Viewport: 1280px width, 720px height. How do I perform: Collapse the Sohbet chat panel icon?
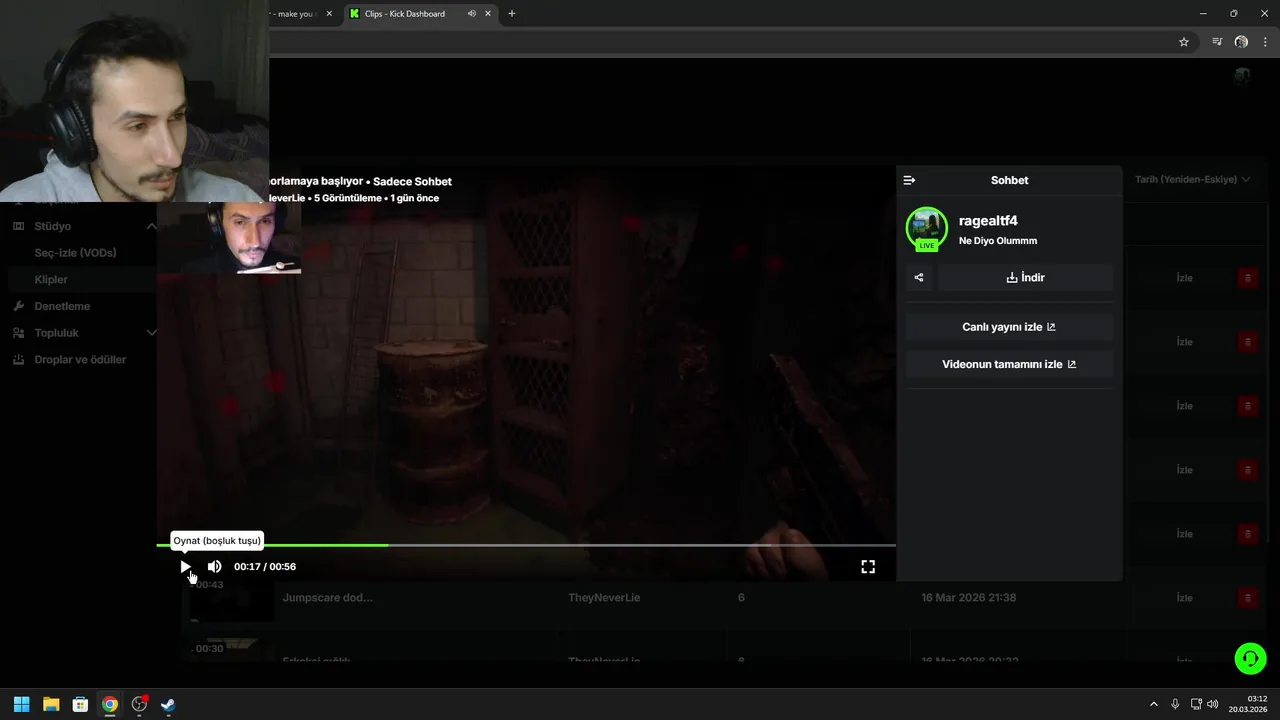[x=909, y=180]
